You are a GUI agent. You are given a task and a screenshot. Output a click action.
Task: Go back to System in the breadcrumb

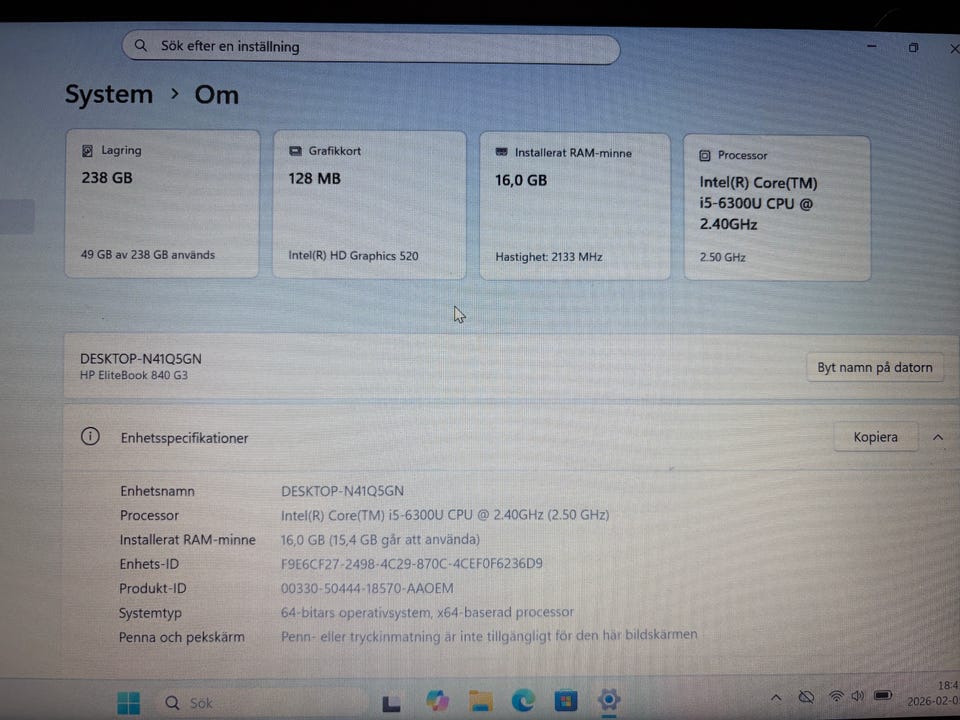[x=109, y=95]
